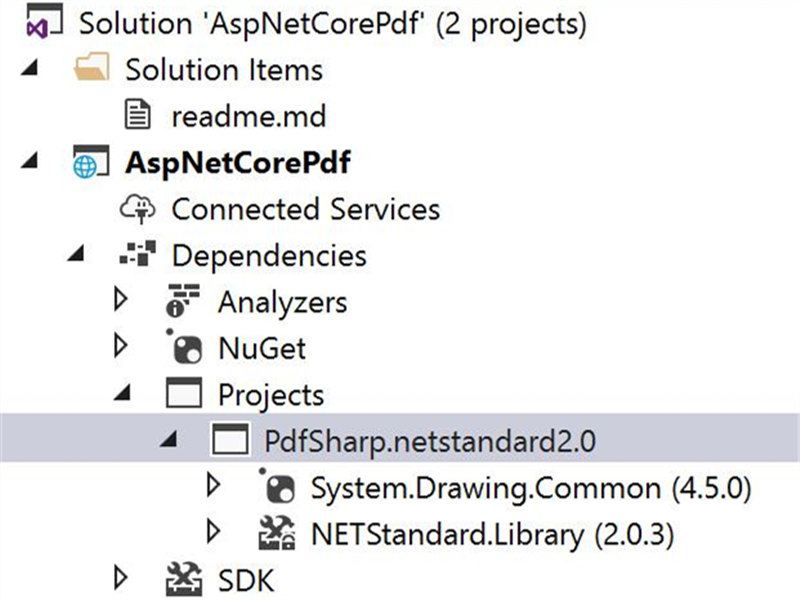Collapse the Solution Items folder
The width and height of the screenshot is (800, 600).
pyautogui.click(x=32, y=71)
